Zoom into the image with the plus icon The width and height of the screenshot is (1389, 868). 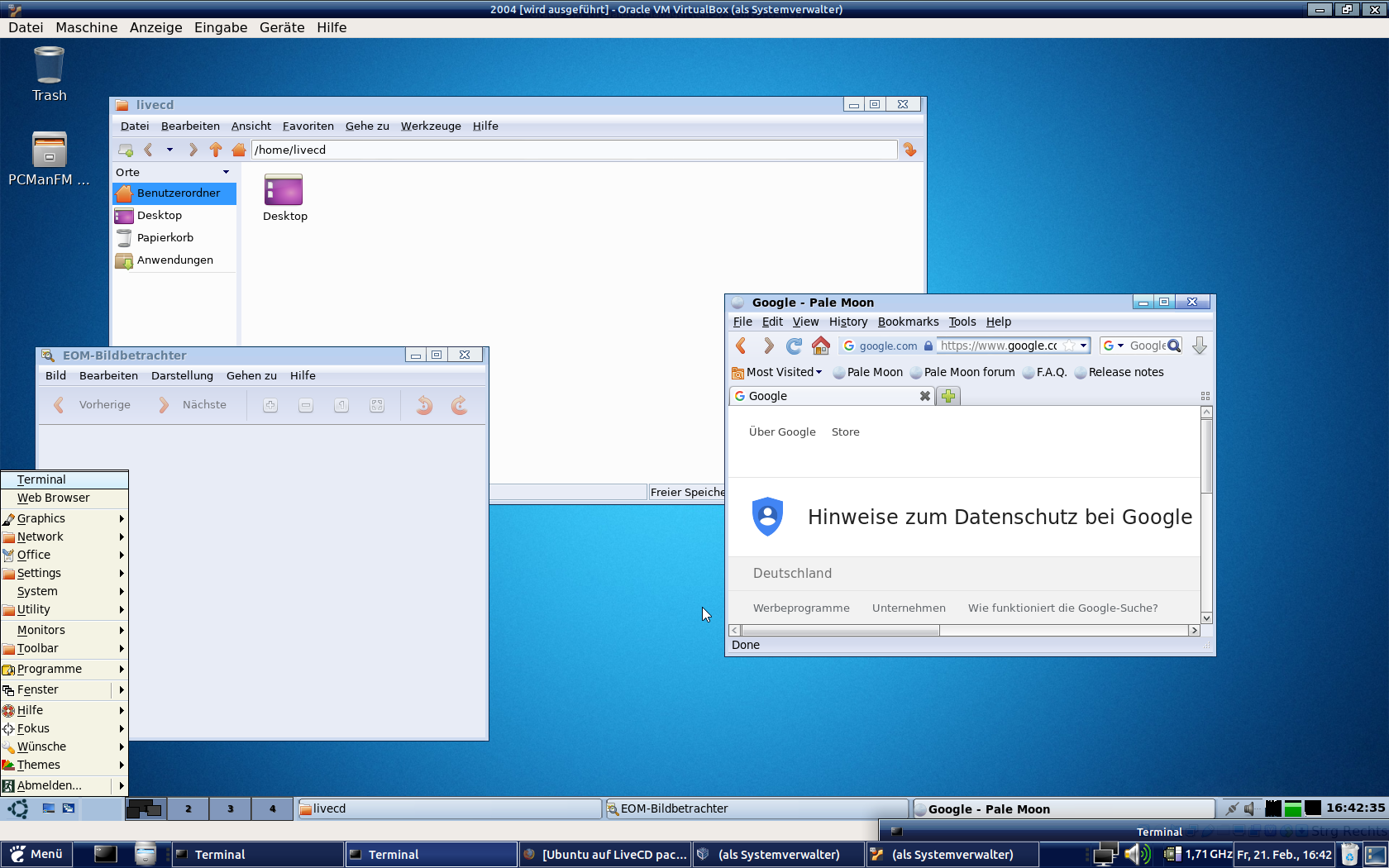270,405
